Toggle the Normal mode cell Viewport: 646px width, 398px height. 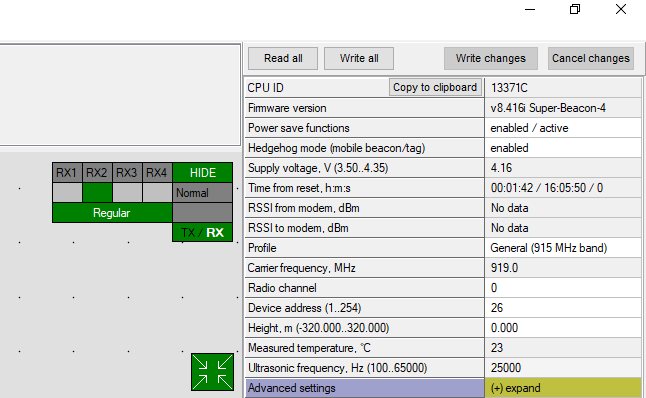pyautogui.click(x=202, y=192)
